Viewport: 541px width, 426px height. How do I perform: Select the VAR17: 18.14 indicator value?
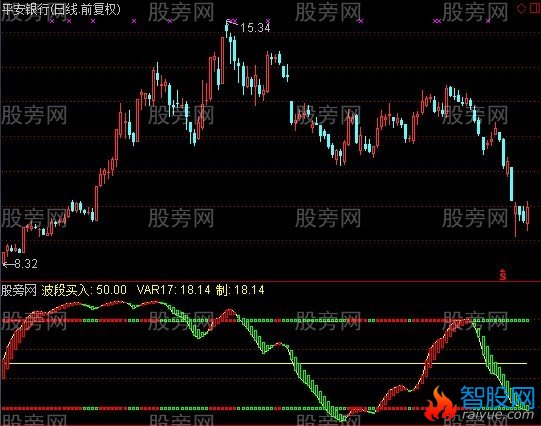174,290
